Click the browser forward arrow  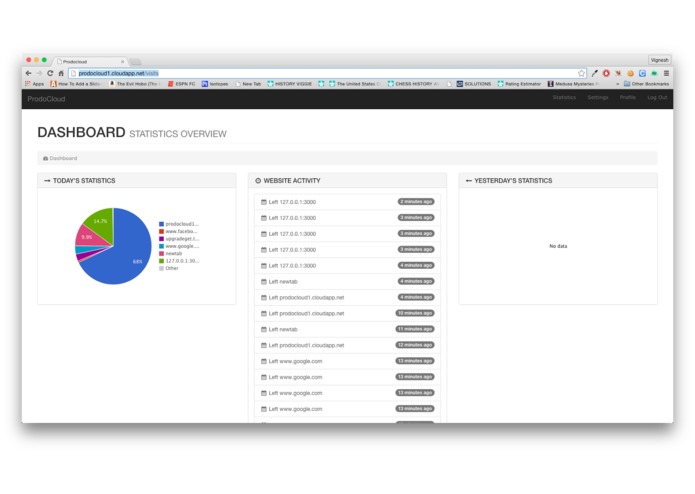39,73
